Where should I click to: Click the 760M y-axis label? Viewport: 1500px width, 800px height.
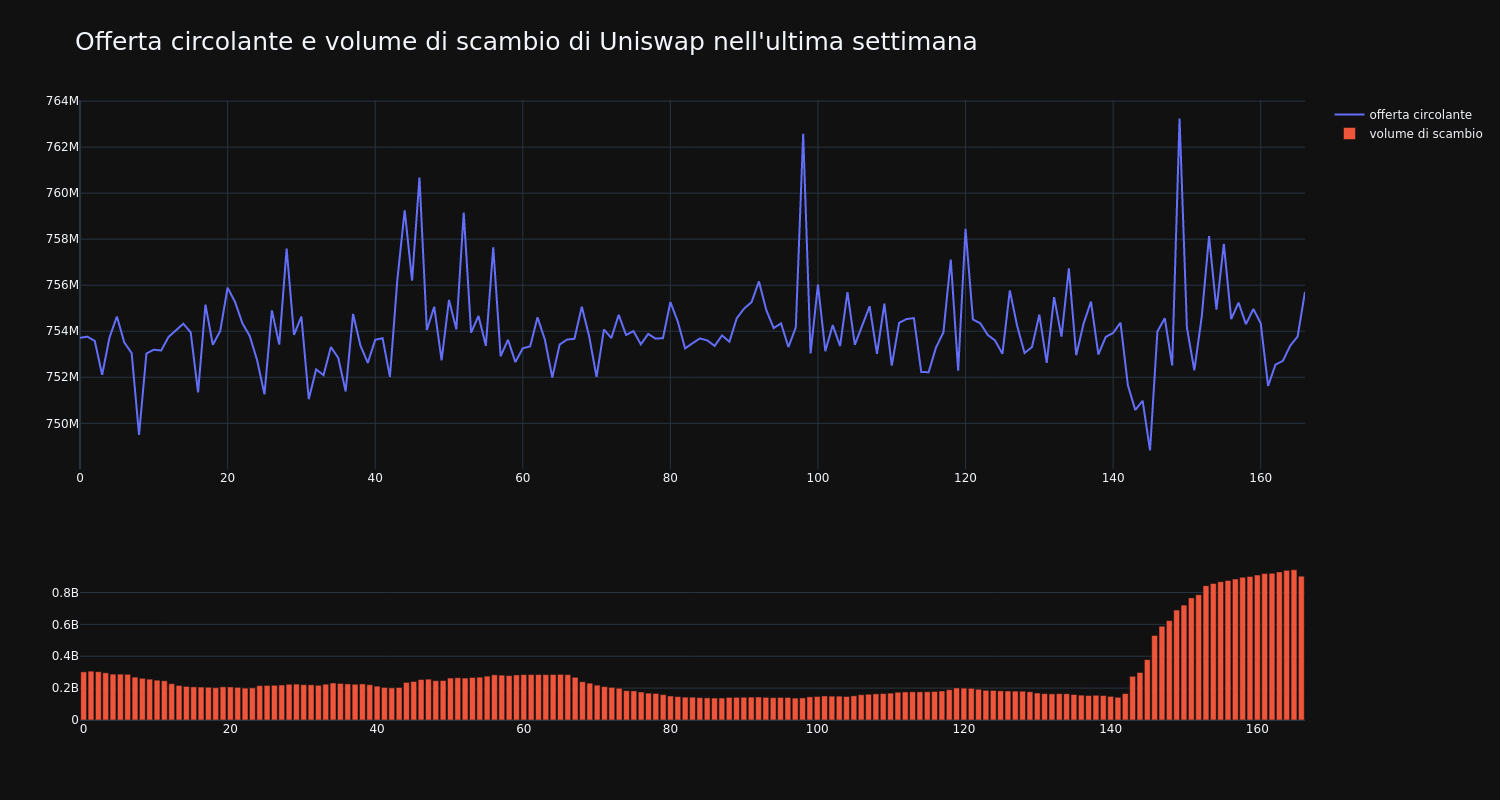pyautogui.click(x=62, y=193)
